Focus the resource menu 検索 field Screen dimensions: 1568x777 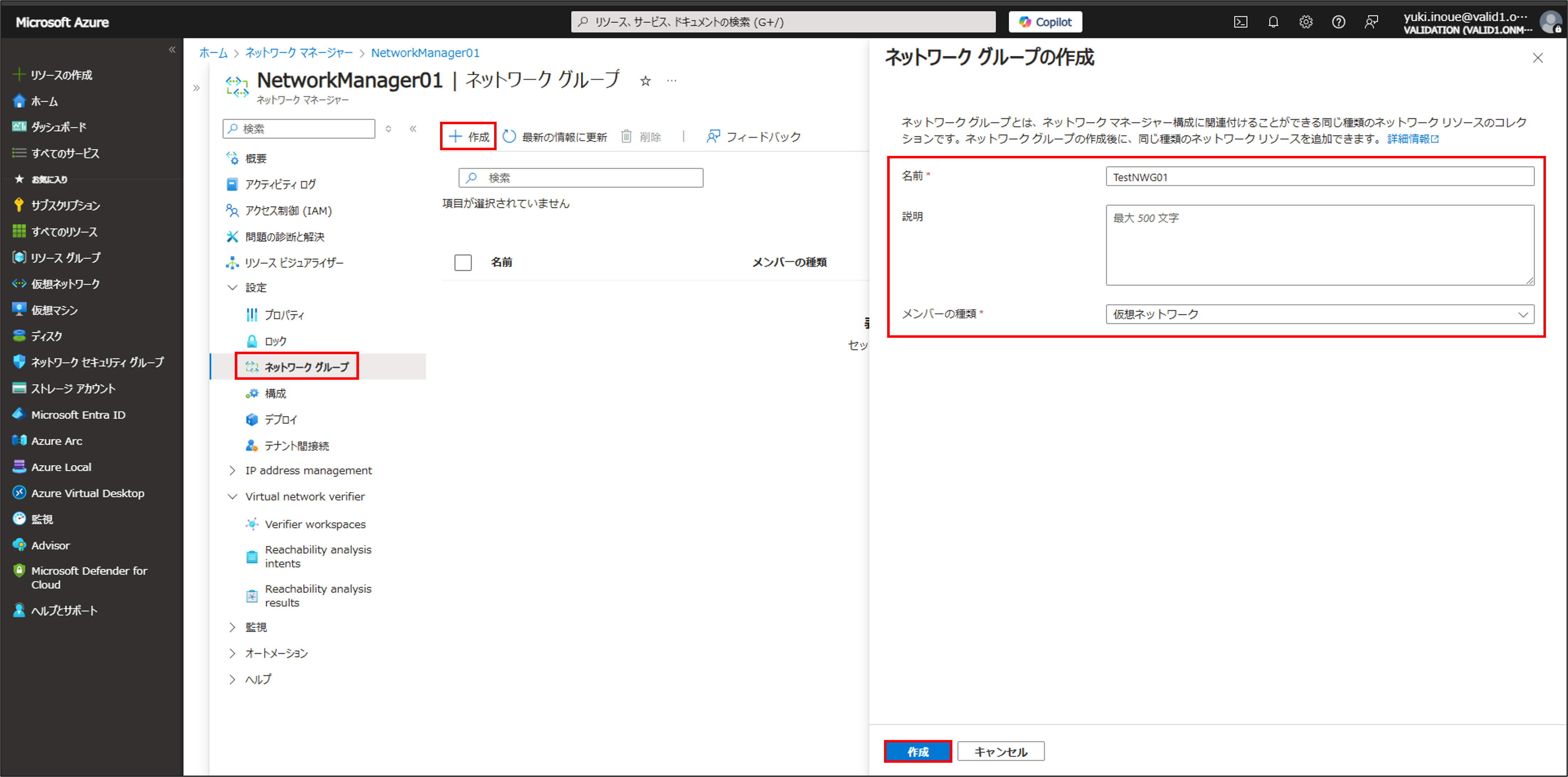[299, 128]
